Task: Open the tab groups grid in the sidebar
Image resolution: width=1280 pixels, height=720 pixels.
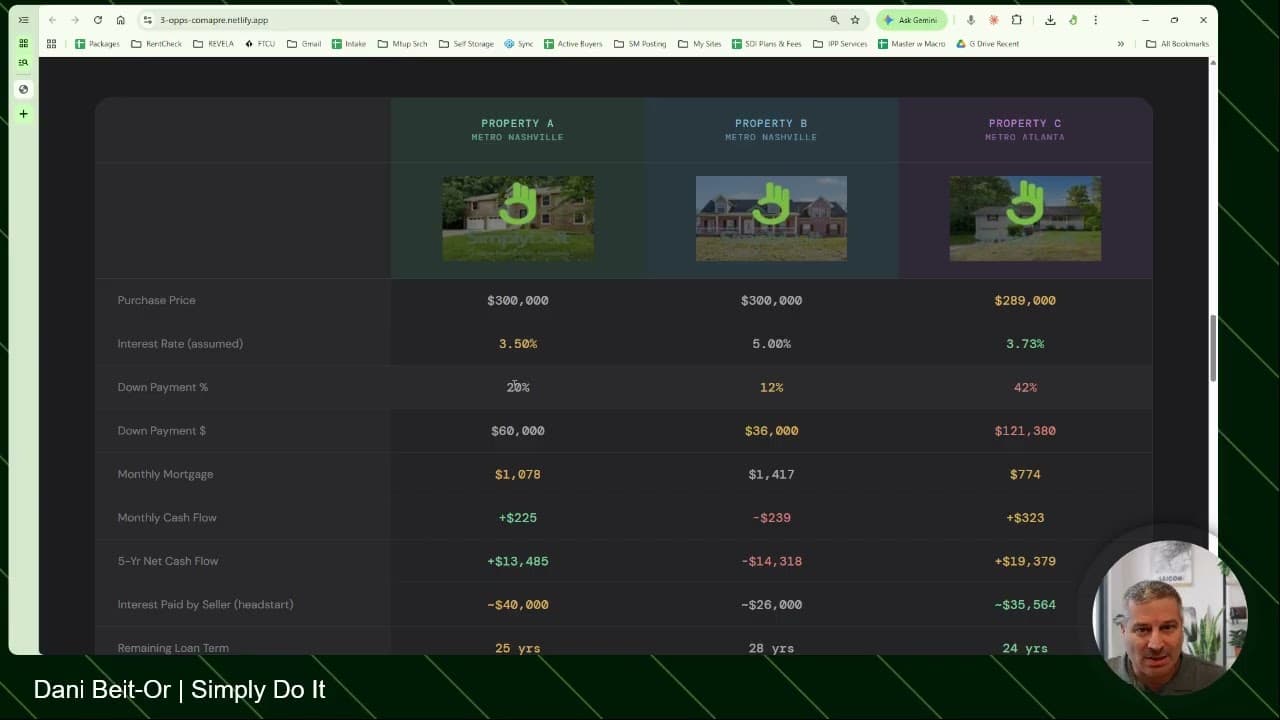Action: (x=24, y=44)
